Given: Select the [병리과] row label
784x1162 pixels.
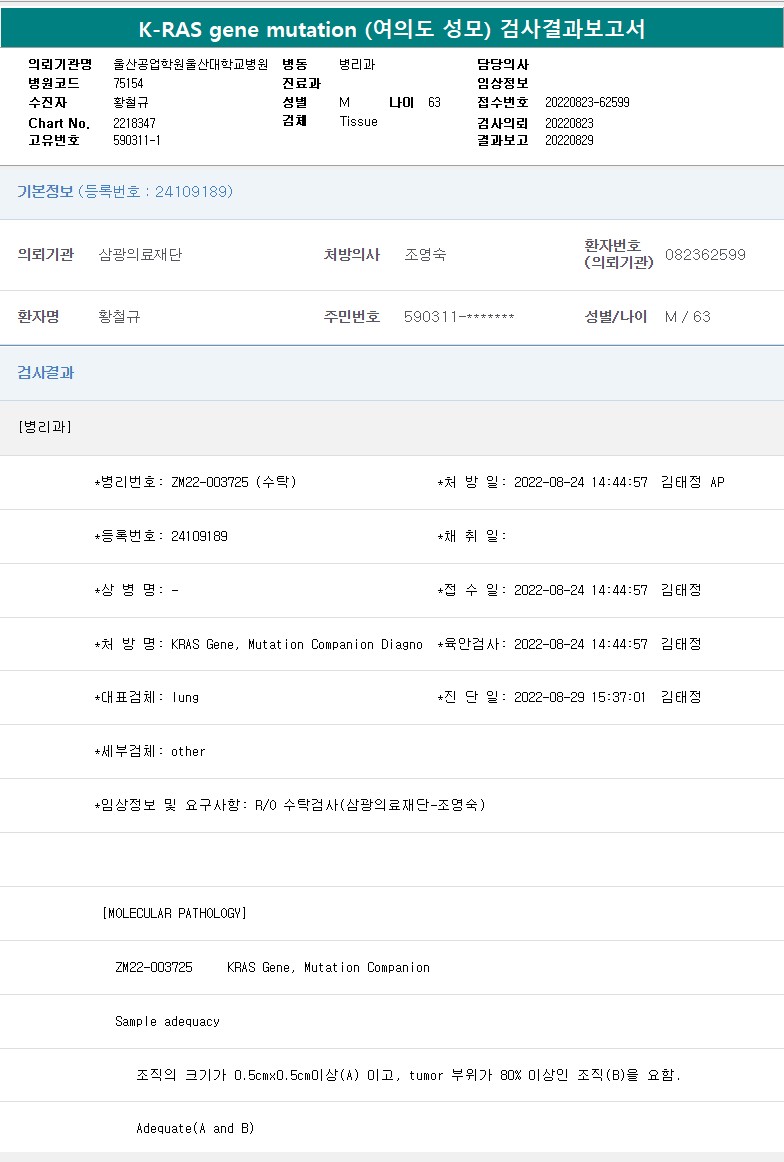Looking at the screenshot, I should [44, 427].
